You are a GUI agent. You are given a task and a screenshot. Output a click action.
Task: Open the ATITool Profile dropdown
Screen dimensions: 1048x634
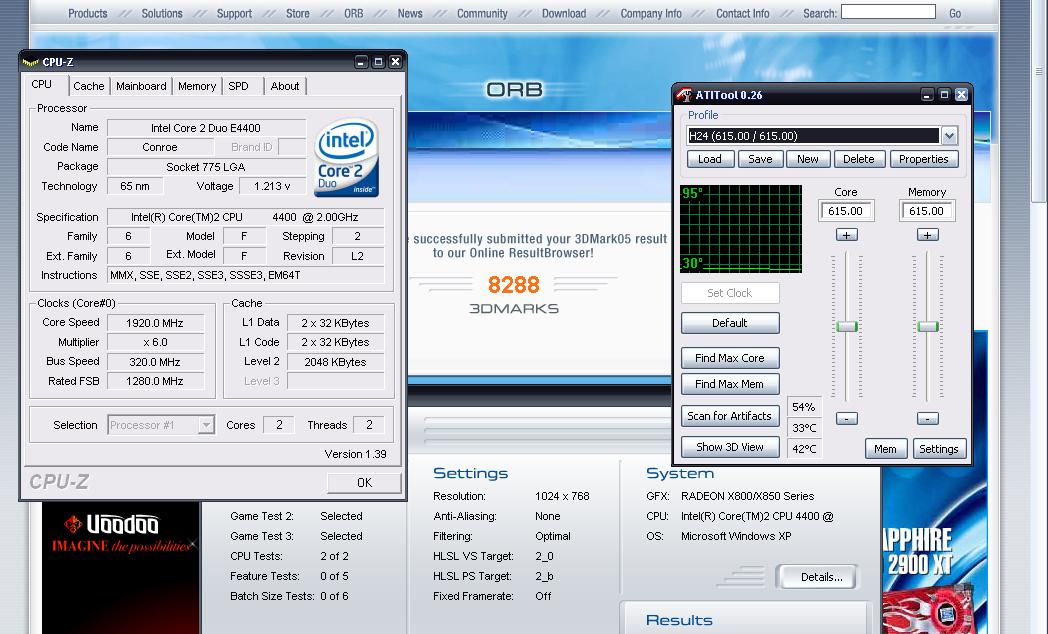(949, 136)
